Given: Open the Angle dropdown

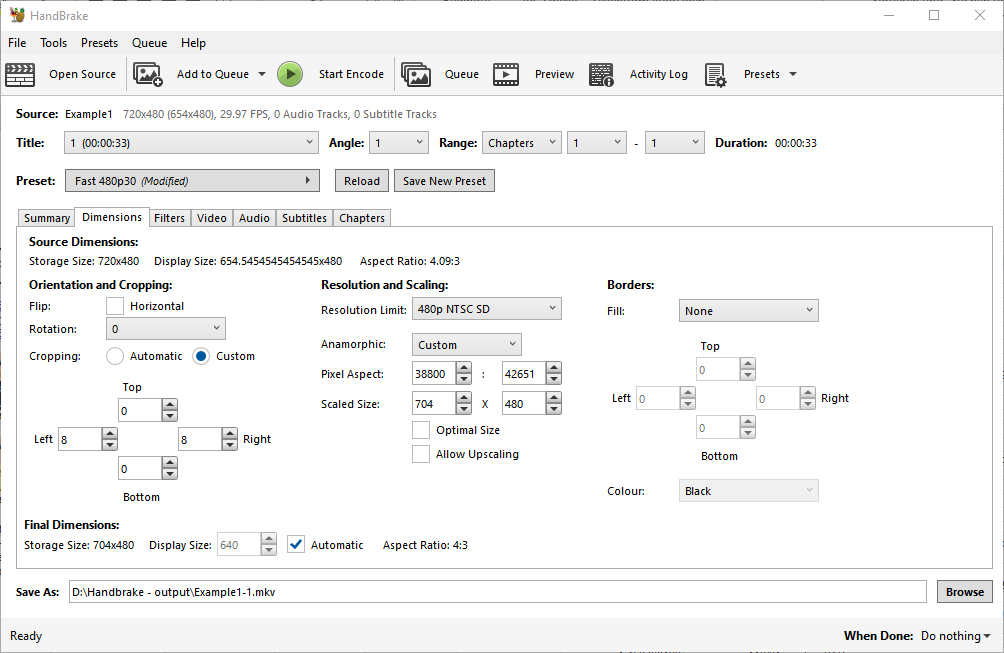Looking at the screenshot, I should click(x=399, y=143).
